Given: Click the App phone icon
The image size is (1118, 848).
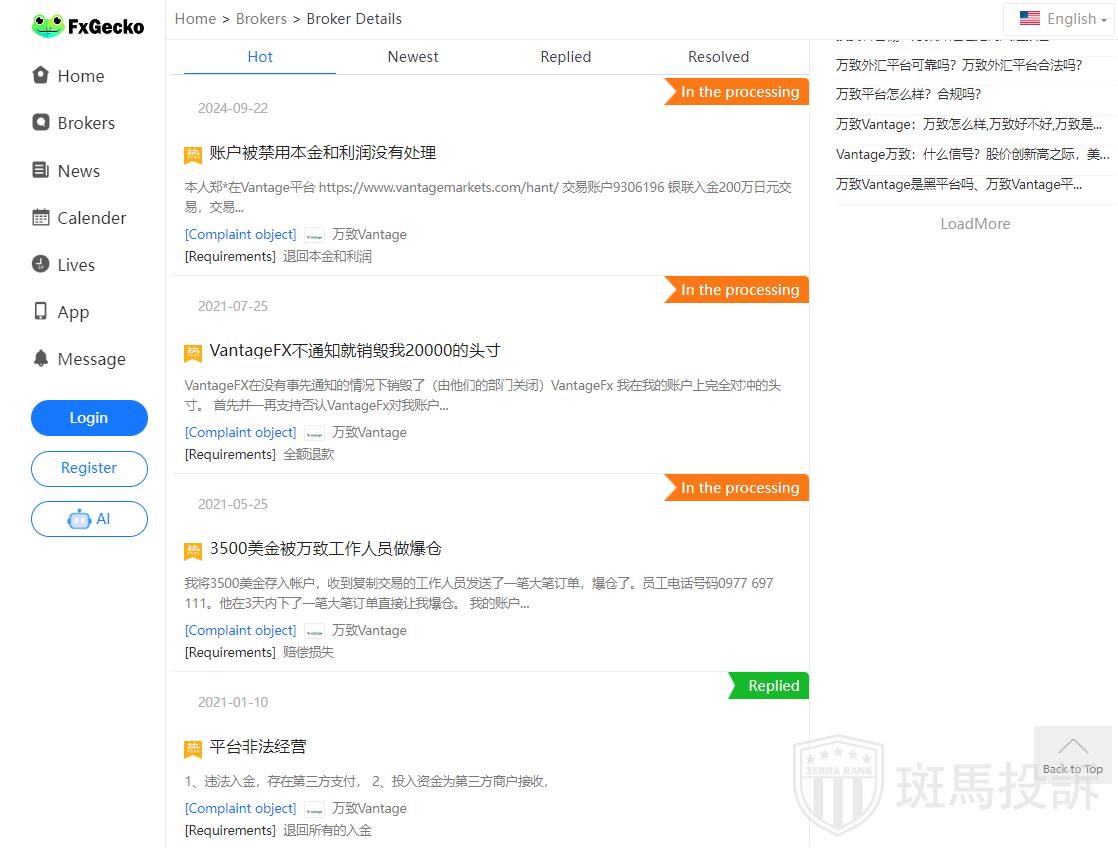Looking at the screenshot, I should (x=41, y=311).
